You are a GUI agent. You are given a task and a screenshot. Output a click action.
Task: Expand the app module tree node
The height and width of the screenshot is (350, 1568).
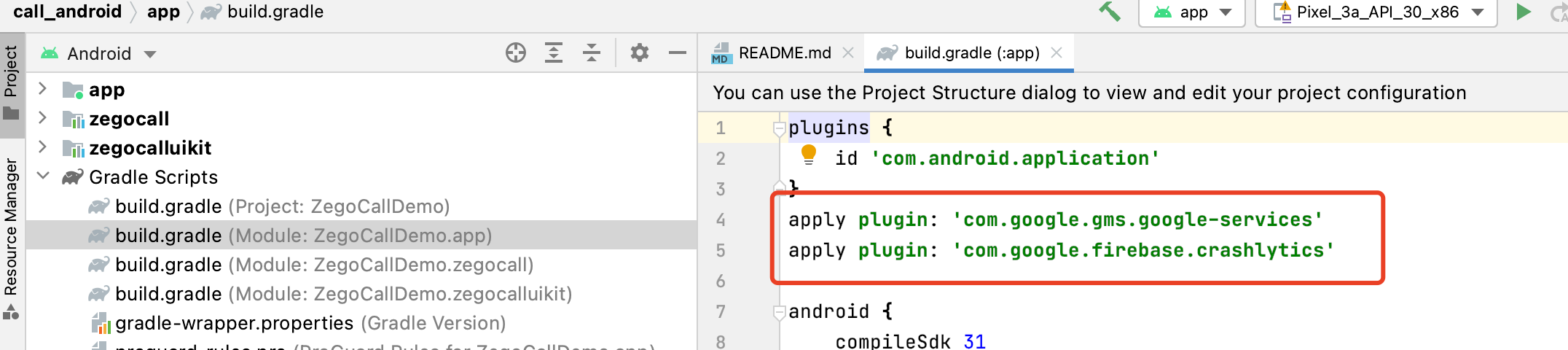coord(42,89)
